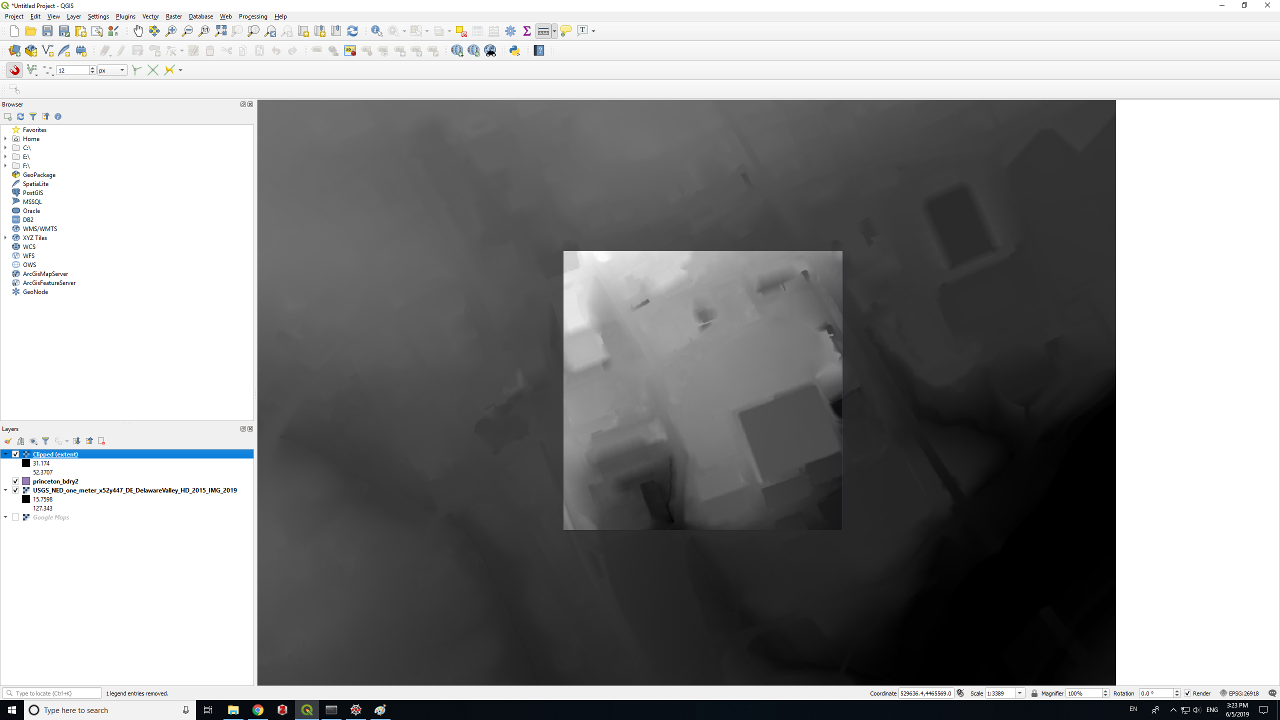1280x720 pixels.
Task: Open the Identify Features tool
Action: [x=376, y=31]
